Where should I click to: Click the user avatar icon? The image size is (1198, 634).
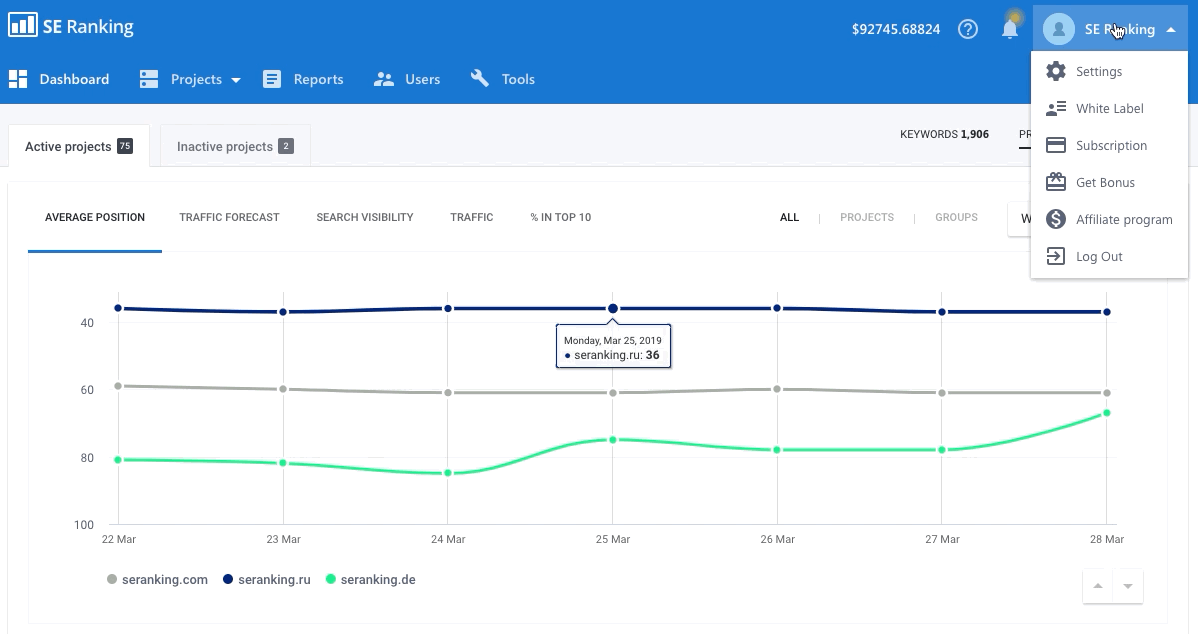[1059, 29]
